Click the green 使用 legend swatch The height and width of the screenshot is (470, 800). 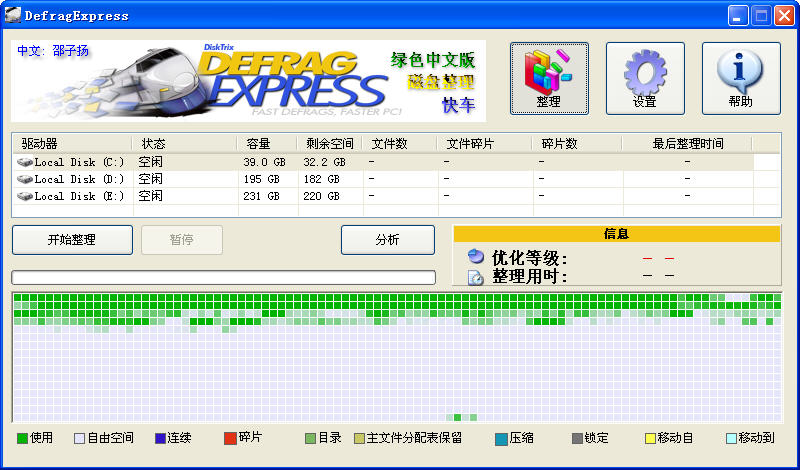tap(22, 438)
